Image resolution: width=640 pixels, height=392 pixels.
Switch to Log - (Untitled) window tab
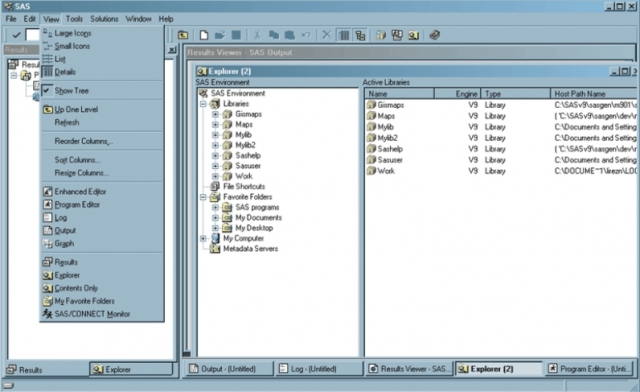[319, 369]
